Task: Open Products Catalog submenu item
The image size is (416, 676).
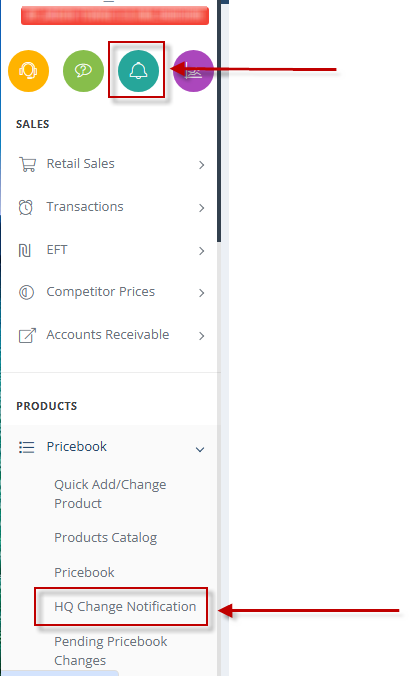Action: pyautogui.click(x=106, y=538)
